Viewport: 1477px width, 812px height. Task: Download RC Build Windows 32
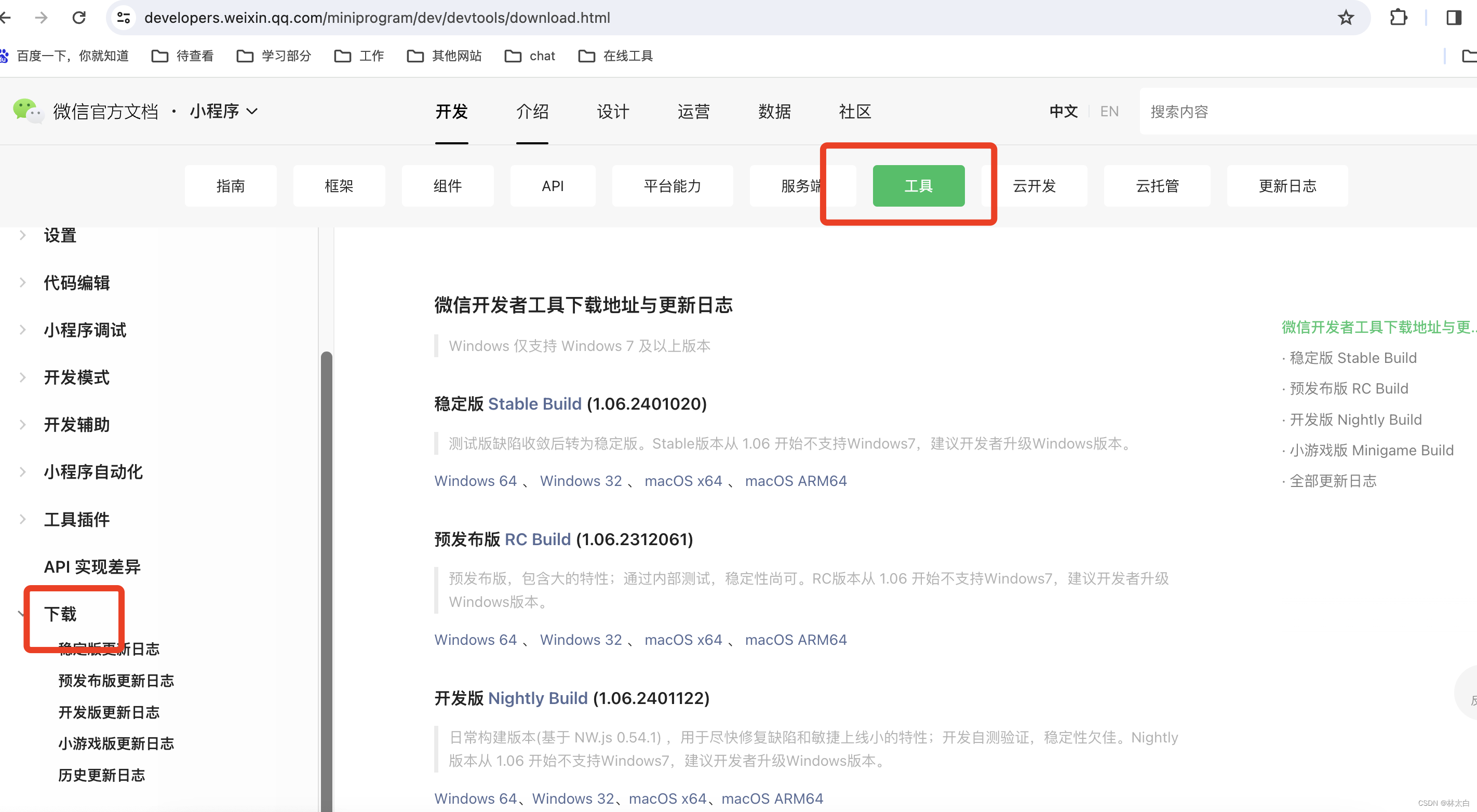[581, 640]
